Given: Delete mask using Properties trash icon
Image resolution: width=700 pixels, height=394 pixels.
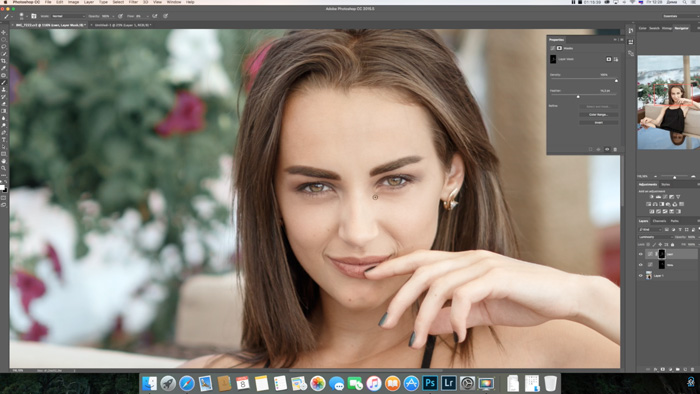Looking at the screenshot, I should pos(615,149).
